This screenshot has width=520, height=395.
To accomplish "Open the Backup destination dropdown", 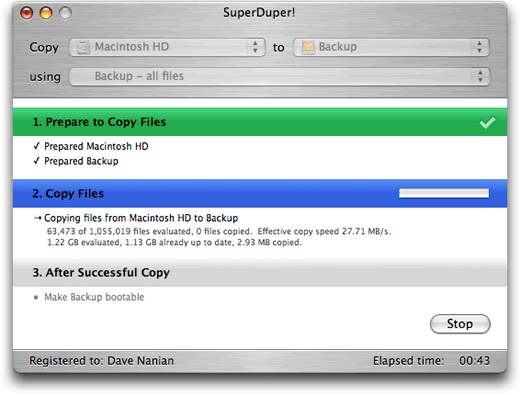I will pyautogui.click(x=391, y=47).
